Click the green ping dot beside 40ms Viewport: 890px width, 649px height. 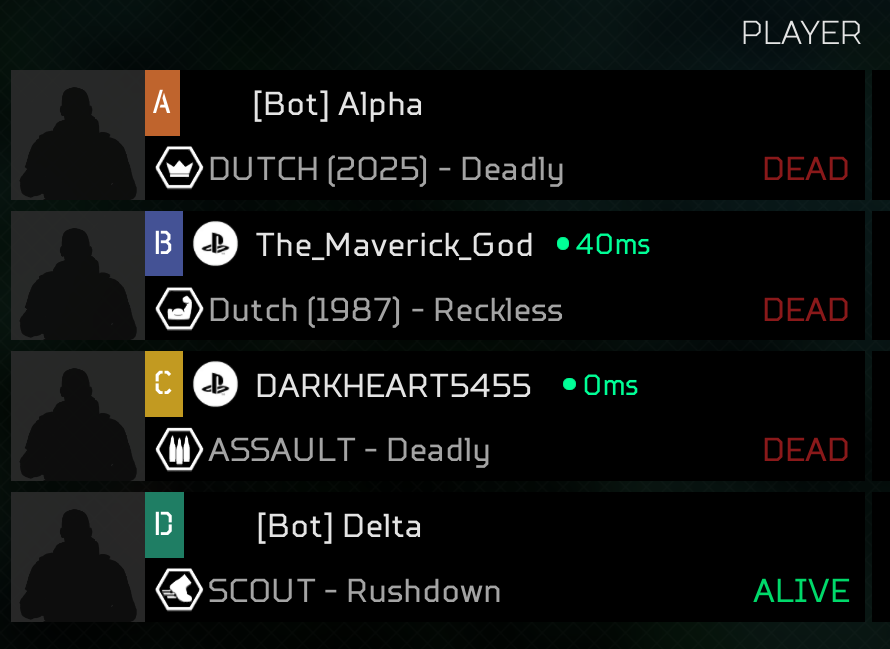coord(563,244)
